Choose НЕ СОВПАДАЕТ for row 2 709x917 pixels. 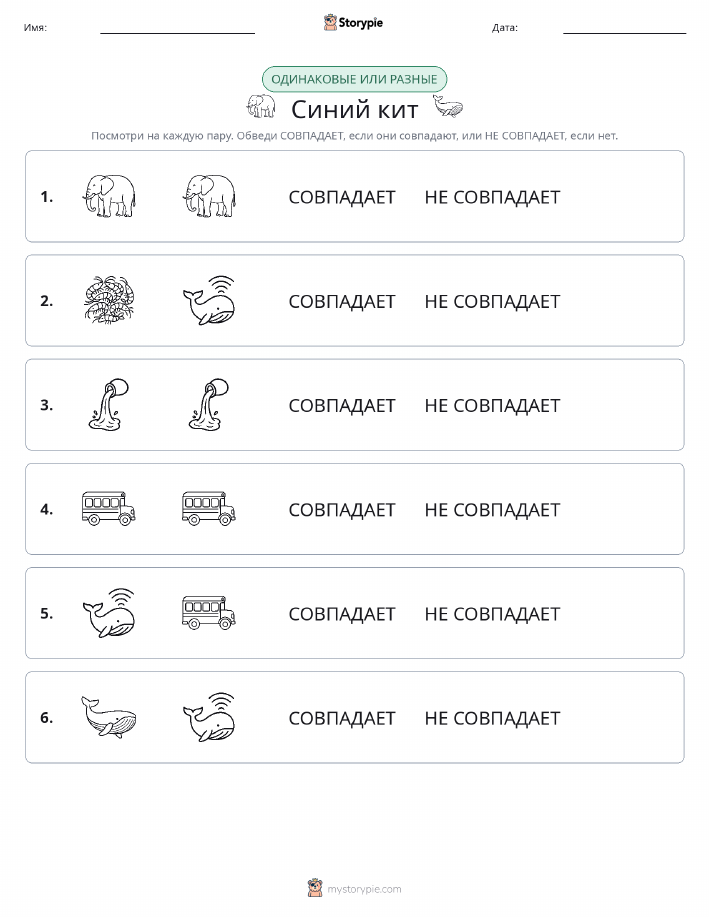[x=493, y=301]
